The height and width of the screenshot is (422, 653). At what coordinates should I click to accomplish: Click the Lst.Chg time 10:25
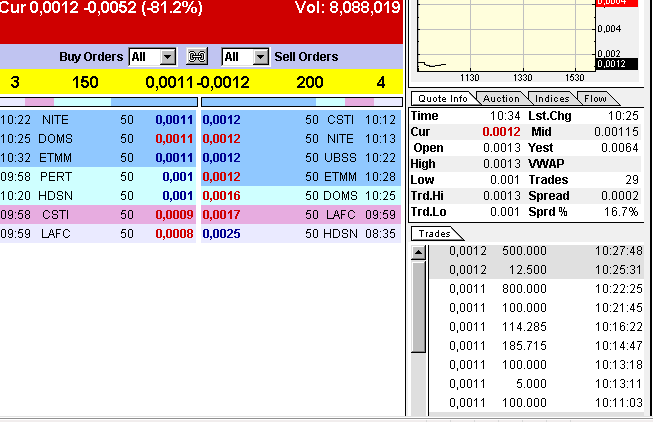(x=623, y=116)
